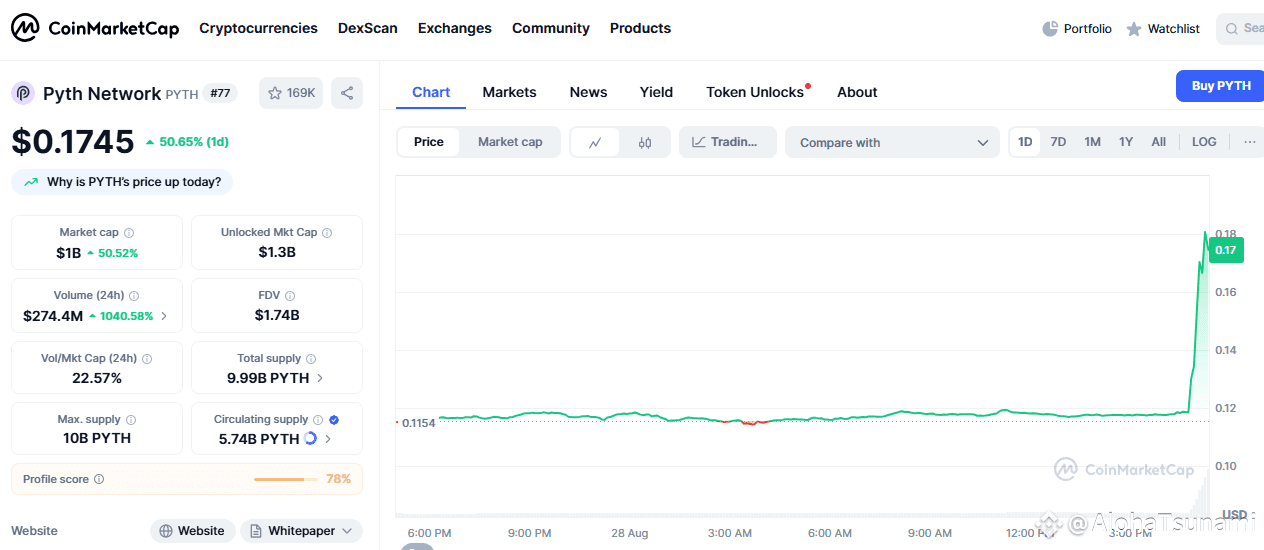Switch to the Token Unlocks tab
This screenshot has width=1264, height=550.
[x=755, y=92]
